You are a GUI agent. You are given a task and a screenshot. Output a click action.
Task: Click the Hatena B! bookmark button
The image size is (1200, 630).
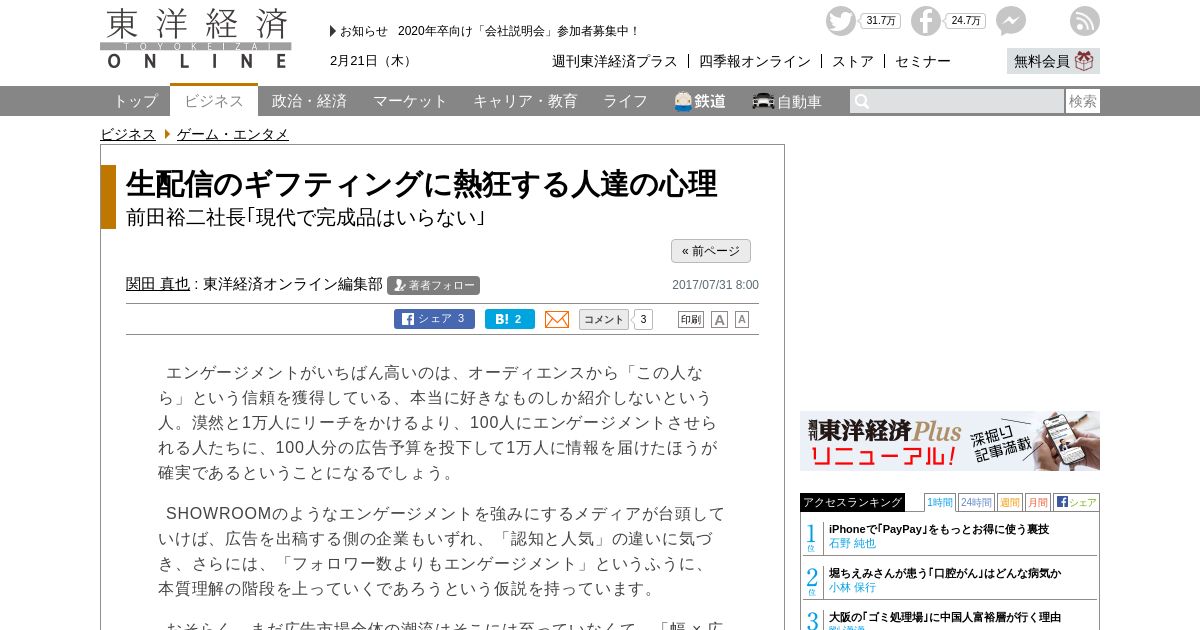pyautogui.click(x=510, y=319)
